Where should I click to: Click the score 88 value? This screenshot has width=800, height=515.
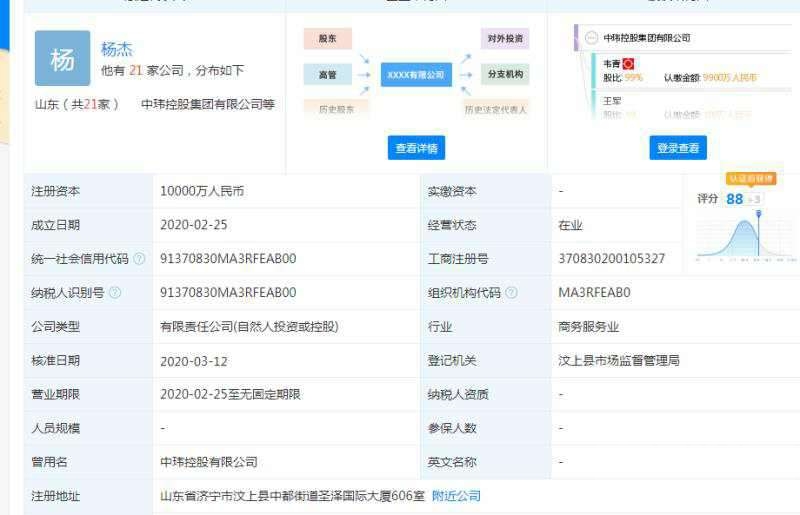coord(734,199)
